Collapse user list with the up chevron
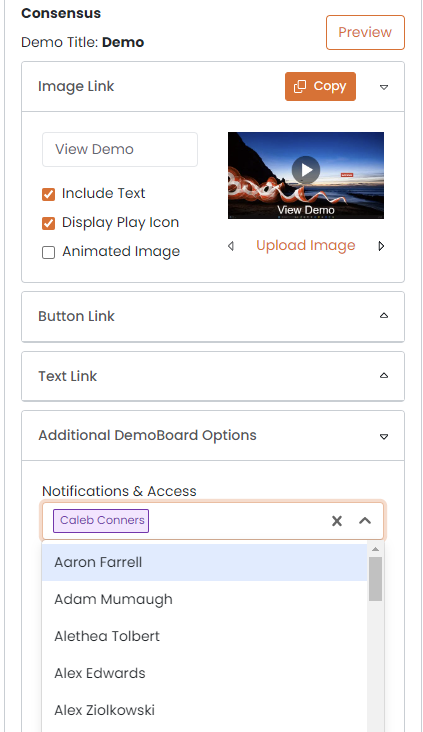Screen dimensions: 423x732 point(365,521)
